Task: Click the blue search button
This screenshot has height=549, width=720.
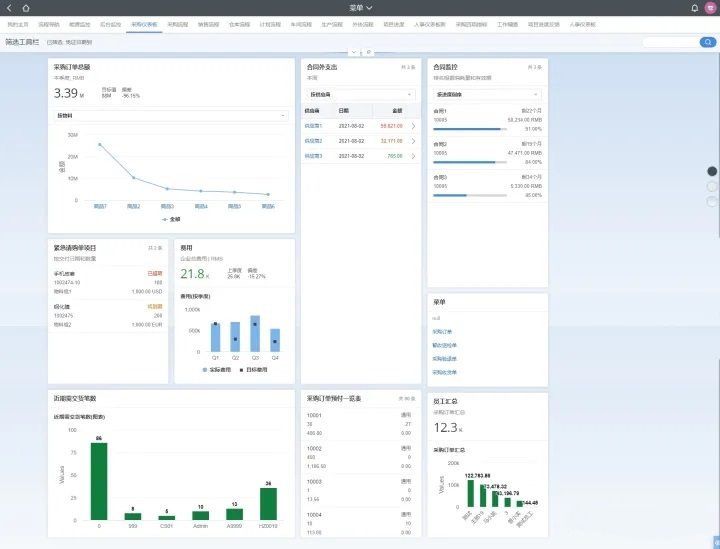Action: (708, 42)
